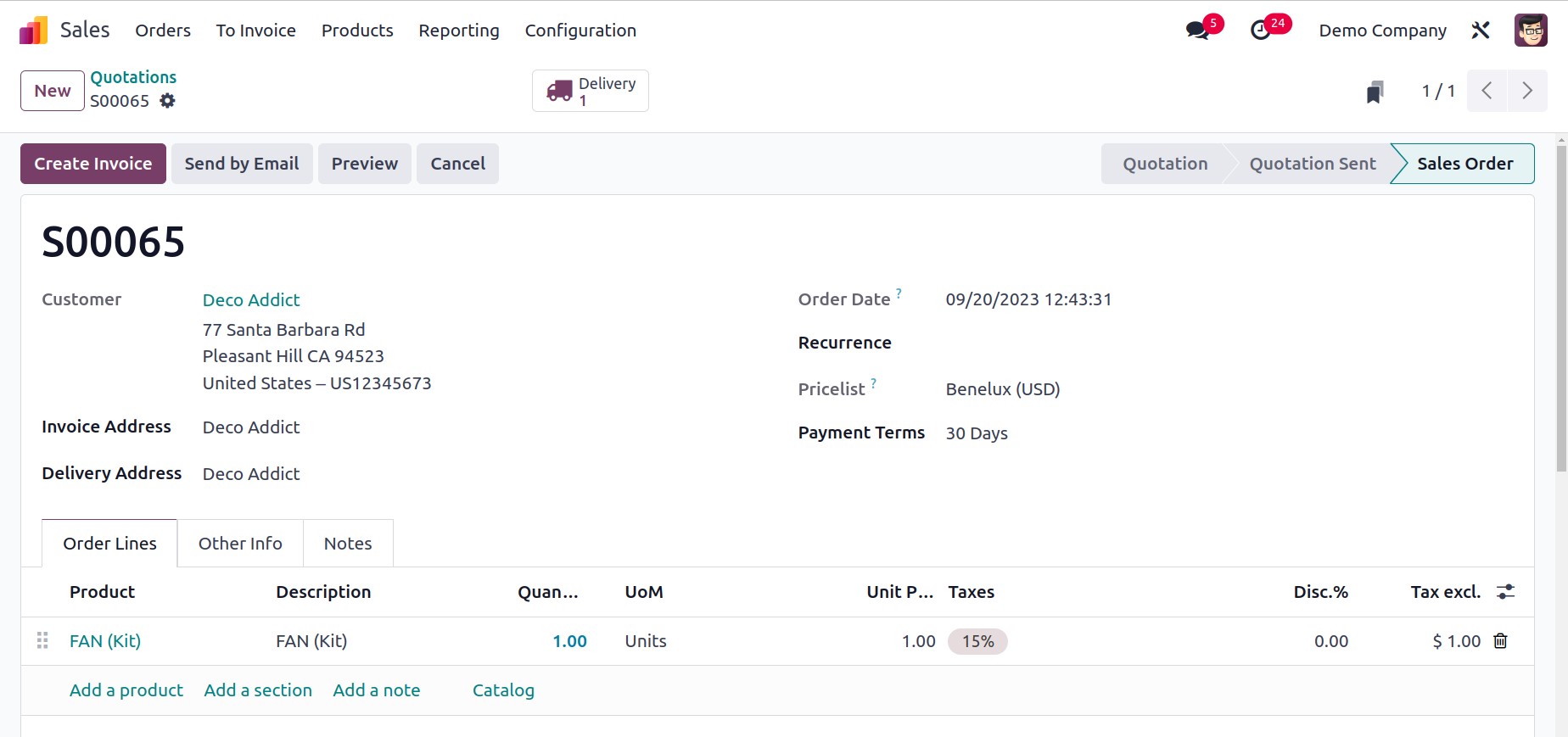
Task: Open the Configuration menu
Action: click(x=580, y=31)
